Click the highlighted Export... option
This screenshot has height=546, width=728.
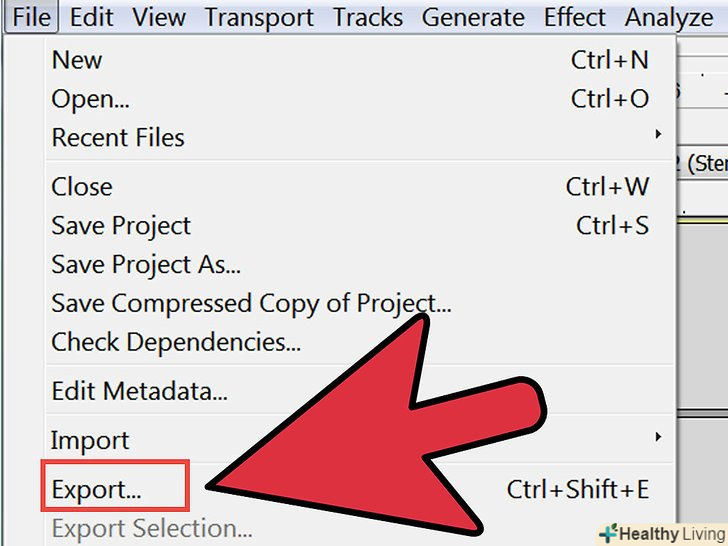coord(97,490)
